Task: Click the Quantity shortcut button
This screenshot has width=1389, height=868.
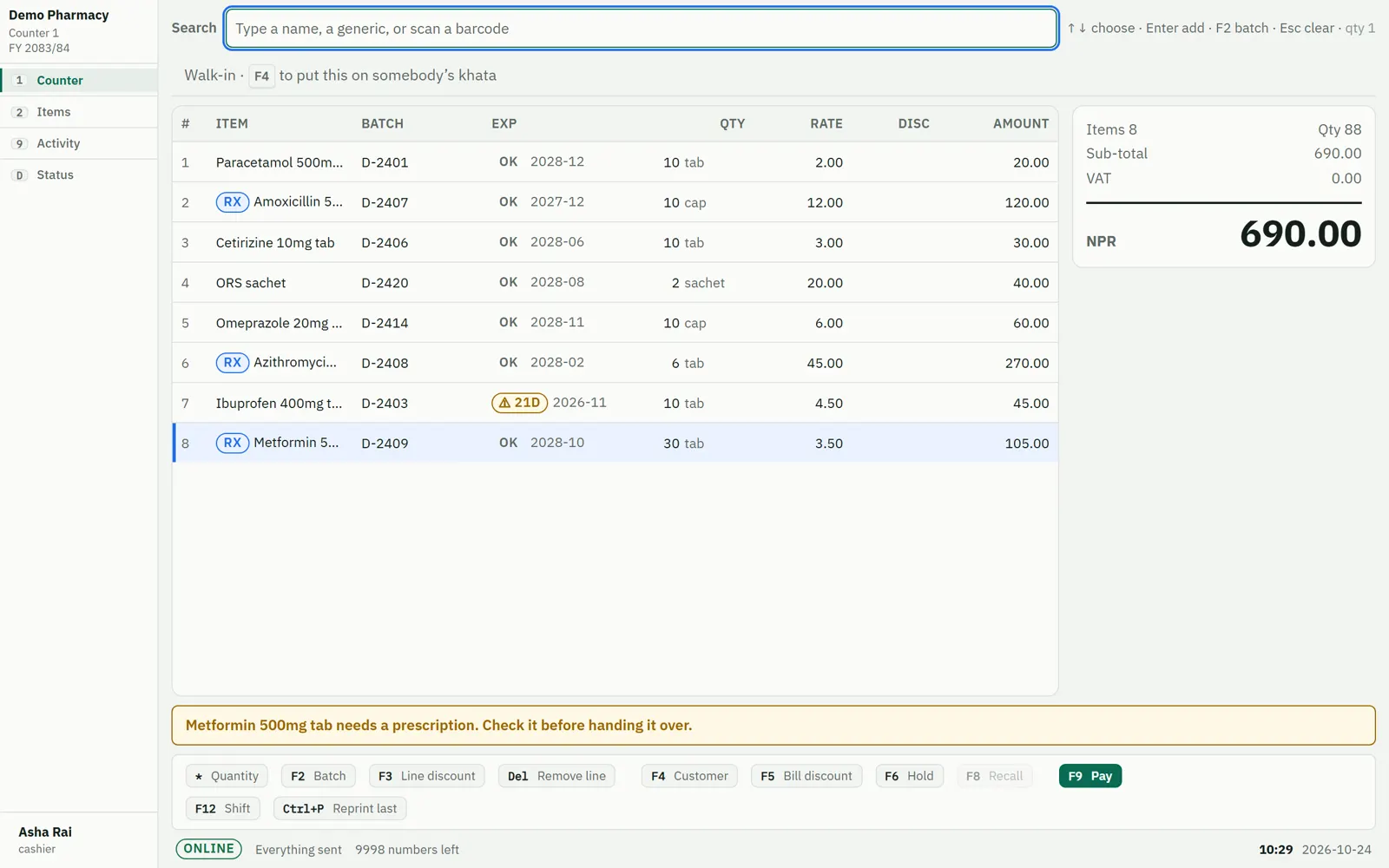Action: [x=227, y=776]
